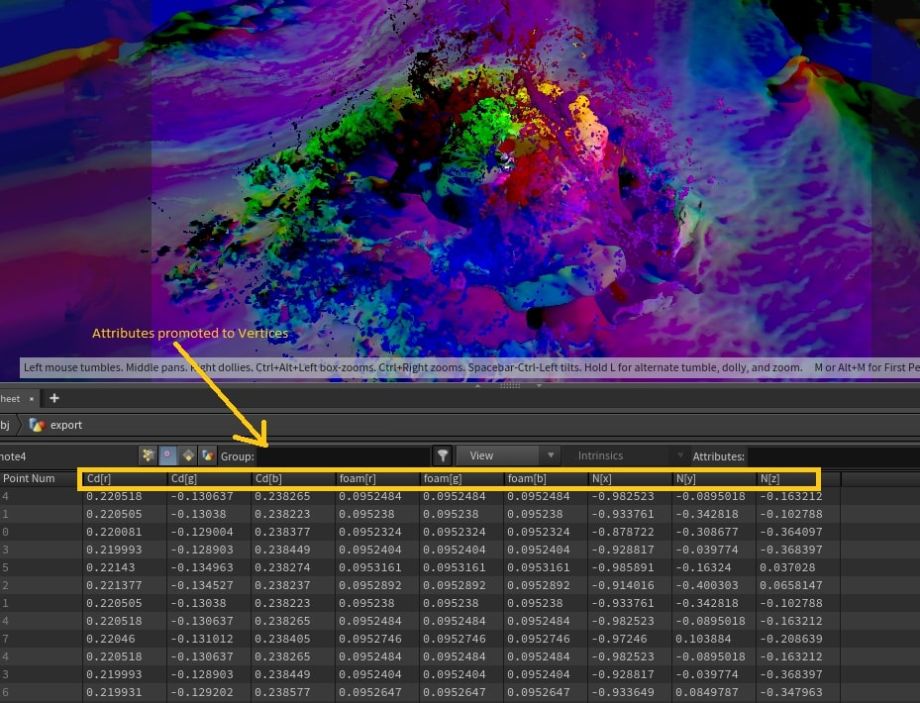Sort by N[x] column header
This screenshot has height=703, width=920.
pyautogui.click(x=629, y=479)
